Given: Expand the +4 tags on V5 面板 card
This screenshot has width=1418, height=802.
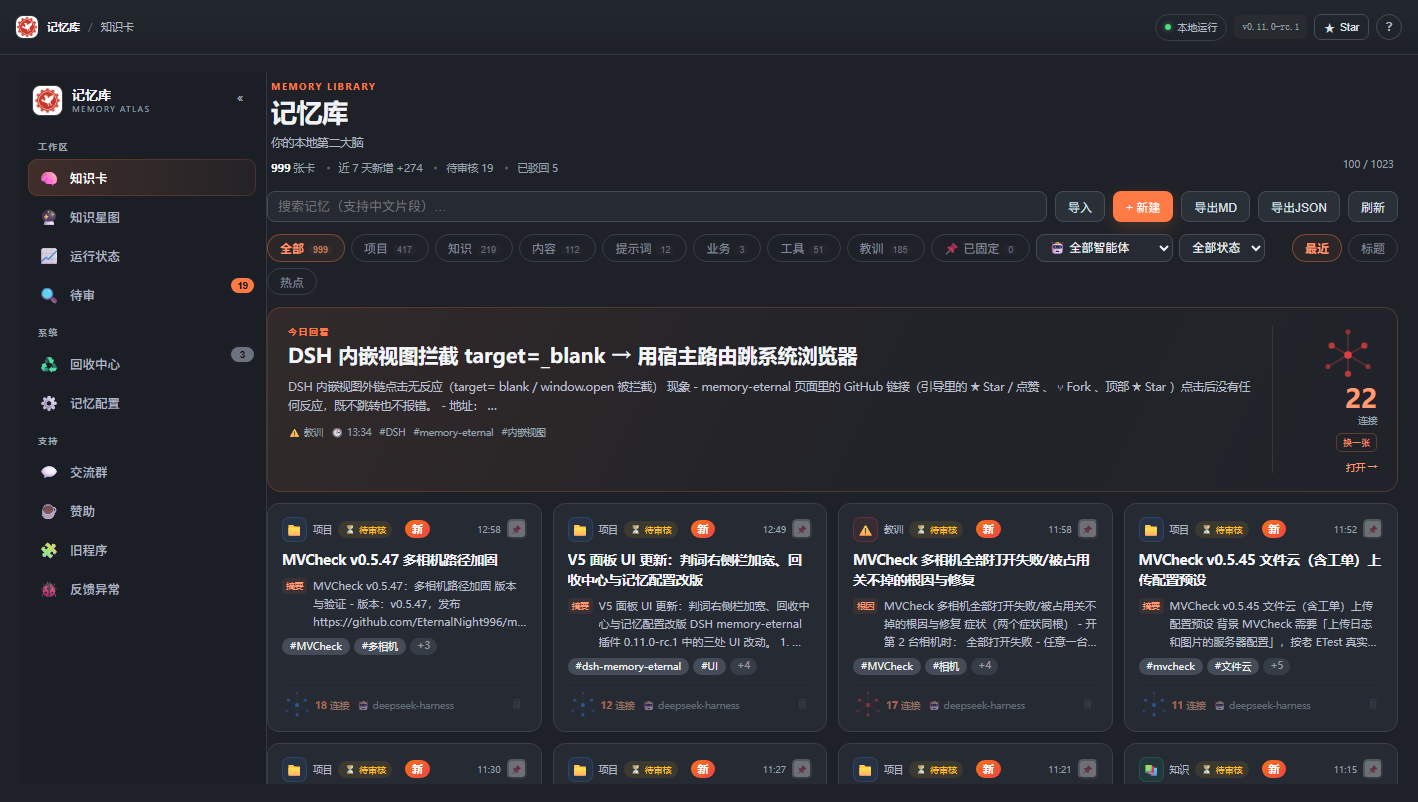Looking at the screenshot, I should click(743, 666).
